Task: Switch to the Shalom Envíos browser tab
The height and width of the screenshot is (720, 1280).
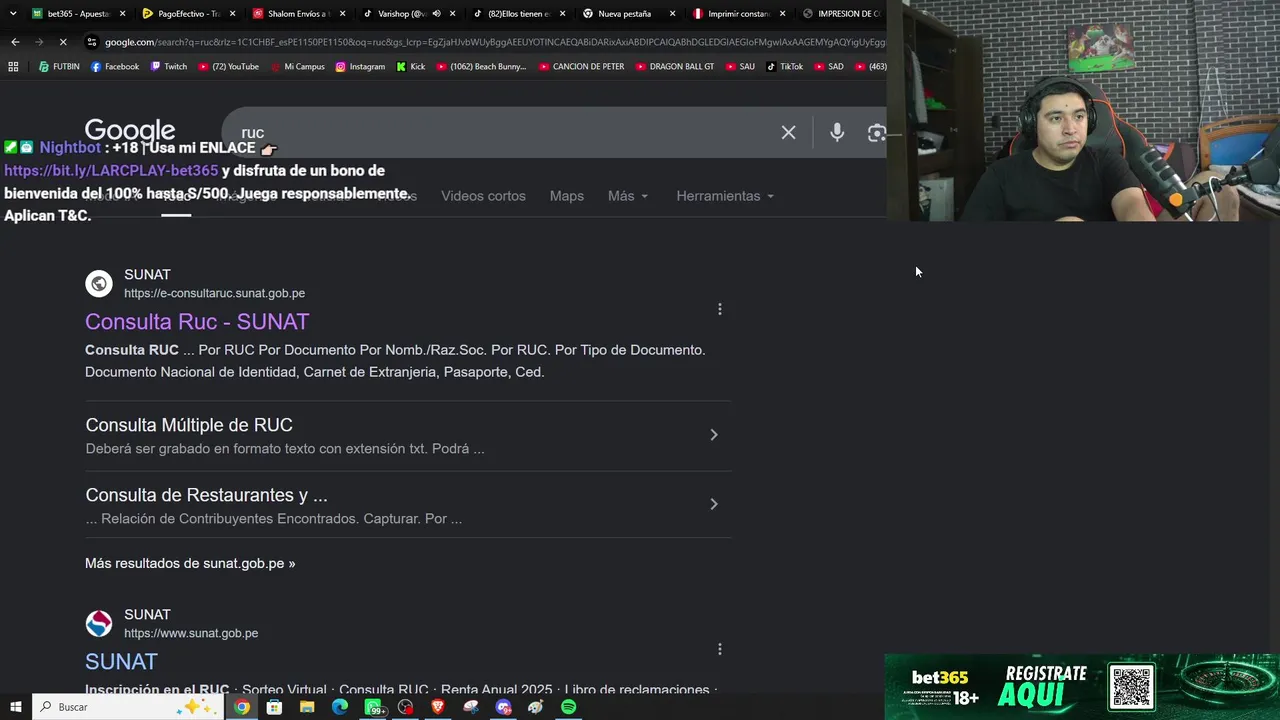Action: pyautogui.click(x=298, y=14)
